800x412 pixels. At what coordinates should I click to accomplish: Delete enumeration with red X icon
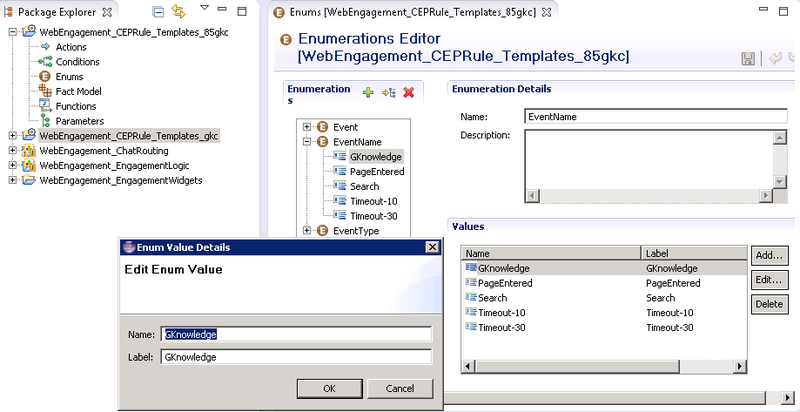click(408, 92)
